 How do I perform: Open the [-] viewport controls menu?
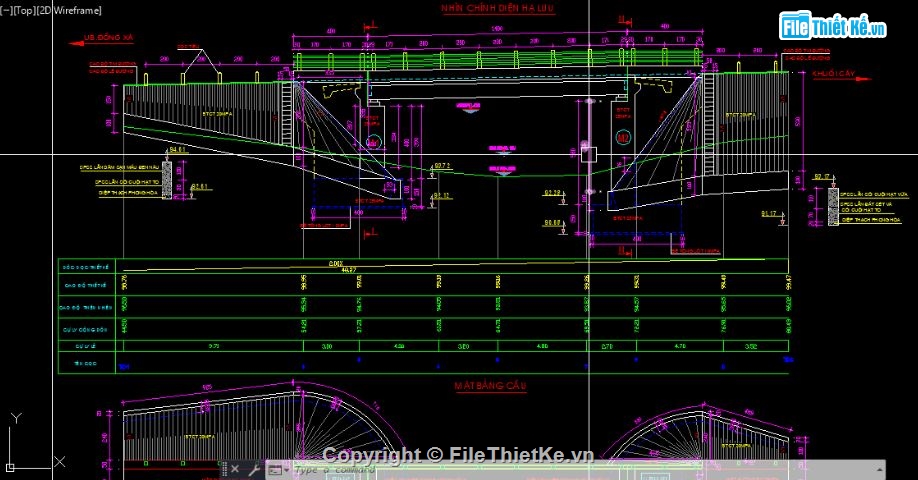point(5,11)
